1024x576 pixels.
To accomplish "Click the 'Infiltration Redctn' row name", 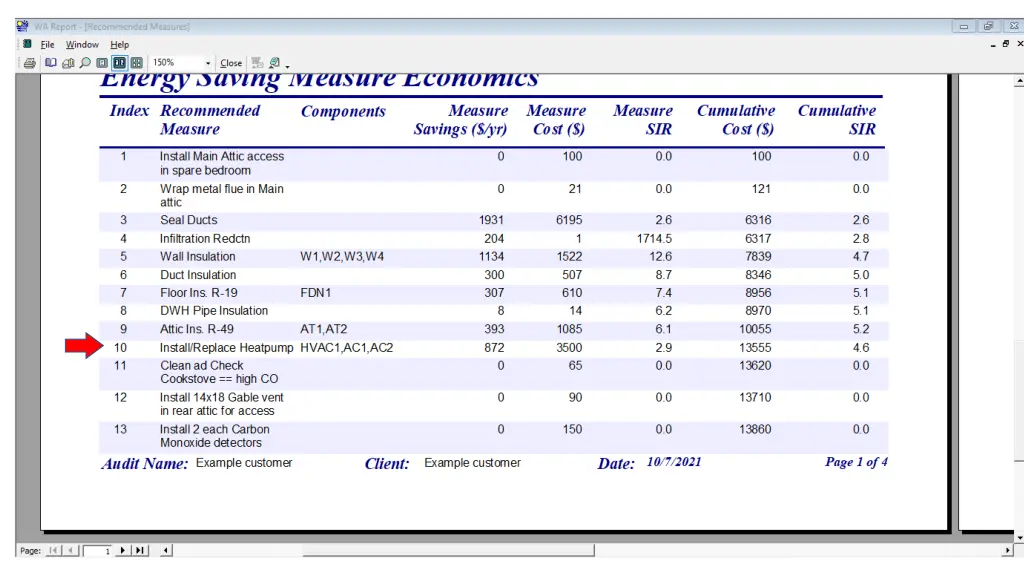I will [x=205, y=238].
